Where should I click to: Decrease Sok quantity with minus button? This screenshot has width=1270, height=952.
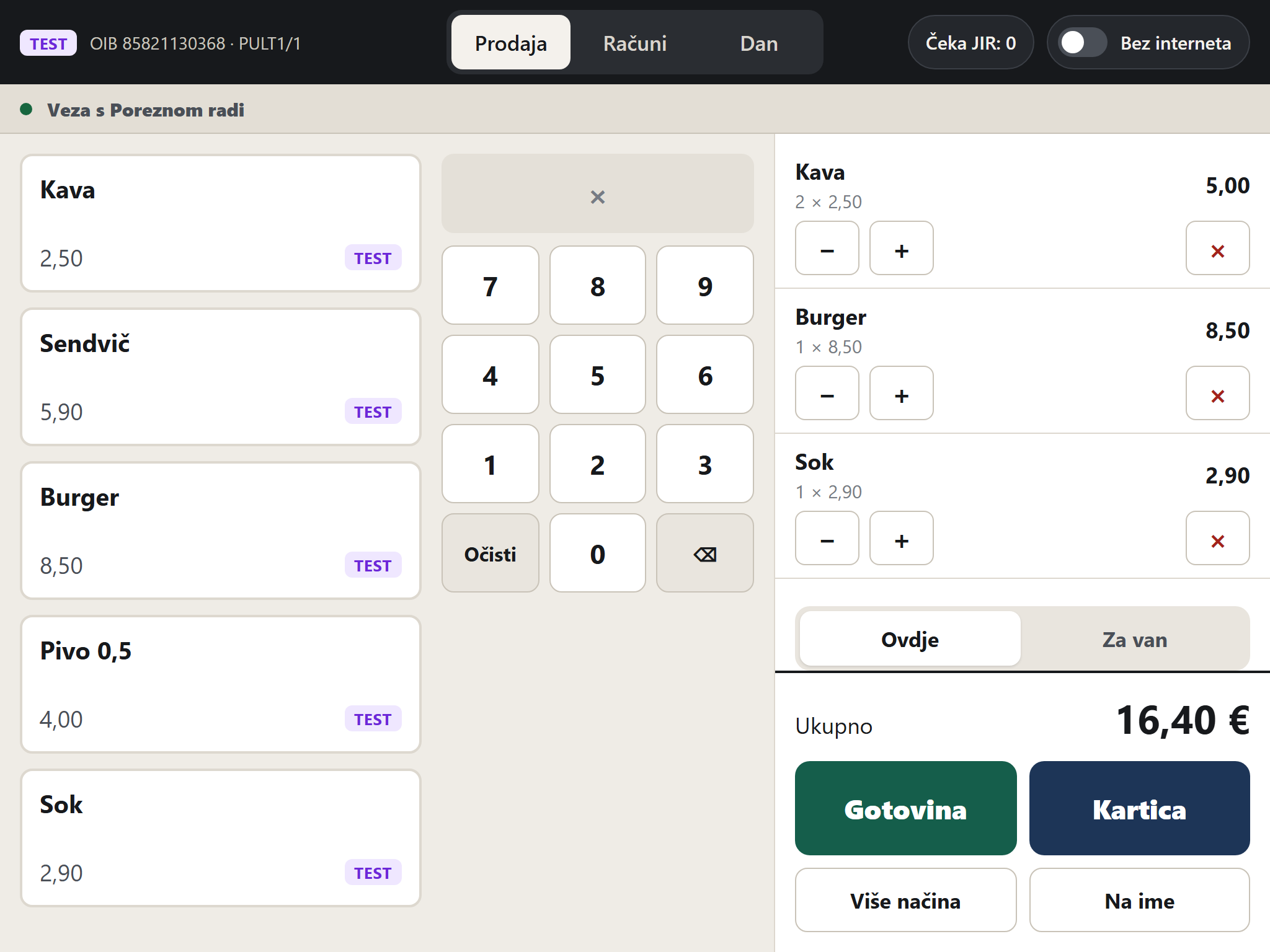coord(827,538)
